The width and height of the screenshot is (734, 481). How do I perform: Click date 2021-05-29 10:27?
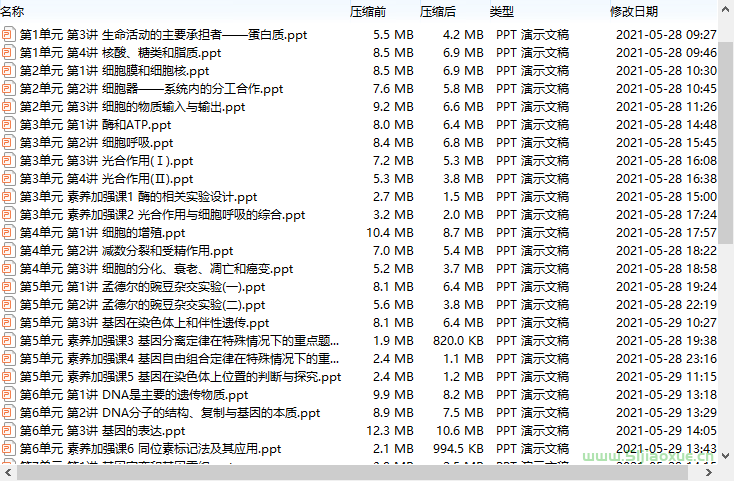[x=666, y=323]
